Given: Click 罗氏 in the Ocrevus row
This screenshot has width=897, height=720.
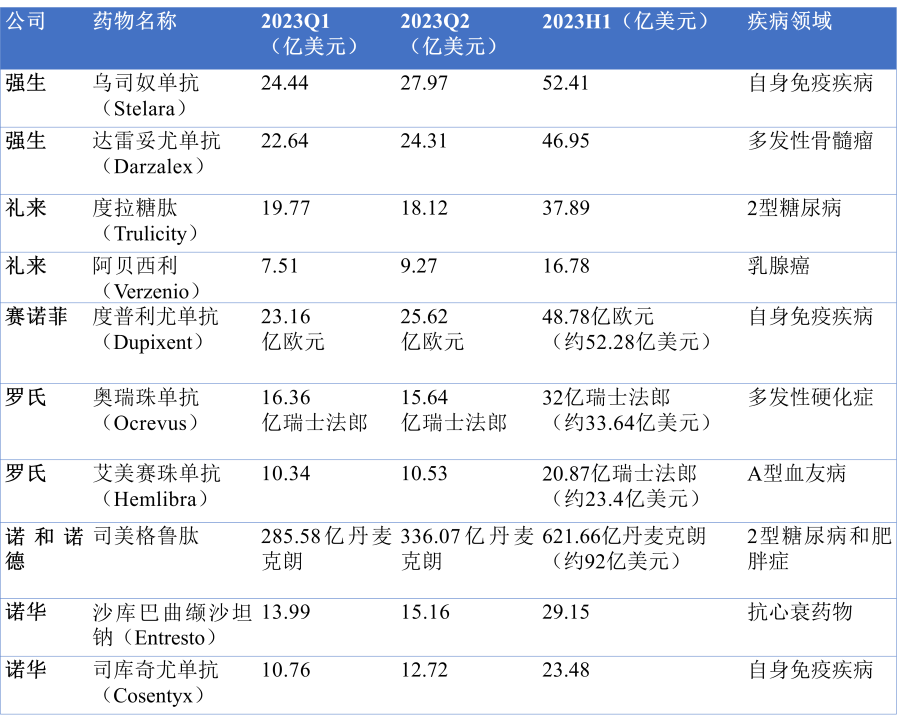Looking at the screenshot, I should coord(26,398).
